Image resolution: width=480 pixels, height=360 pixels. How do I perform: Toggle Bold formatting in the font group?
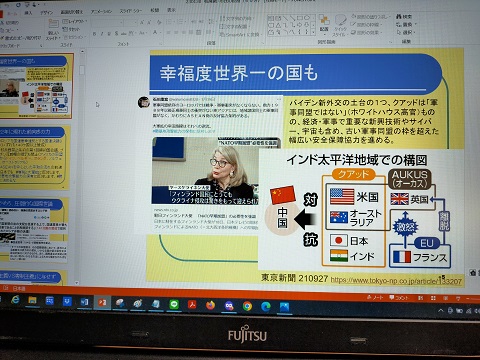(x=94, y=34)
